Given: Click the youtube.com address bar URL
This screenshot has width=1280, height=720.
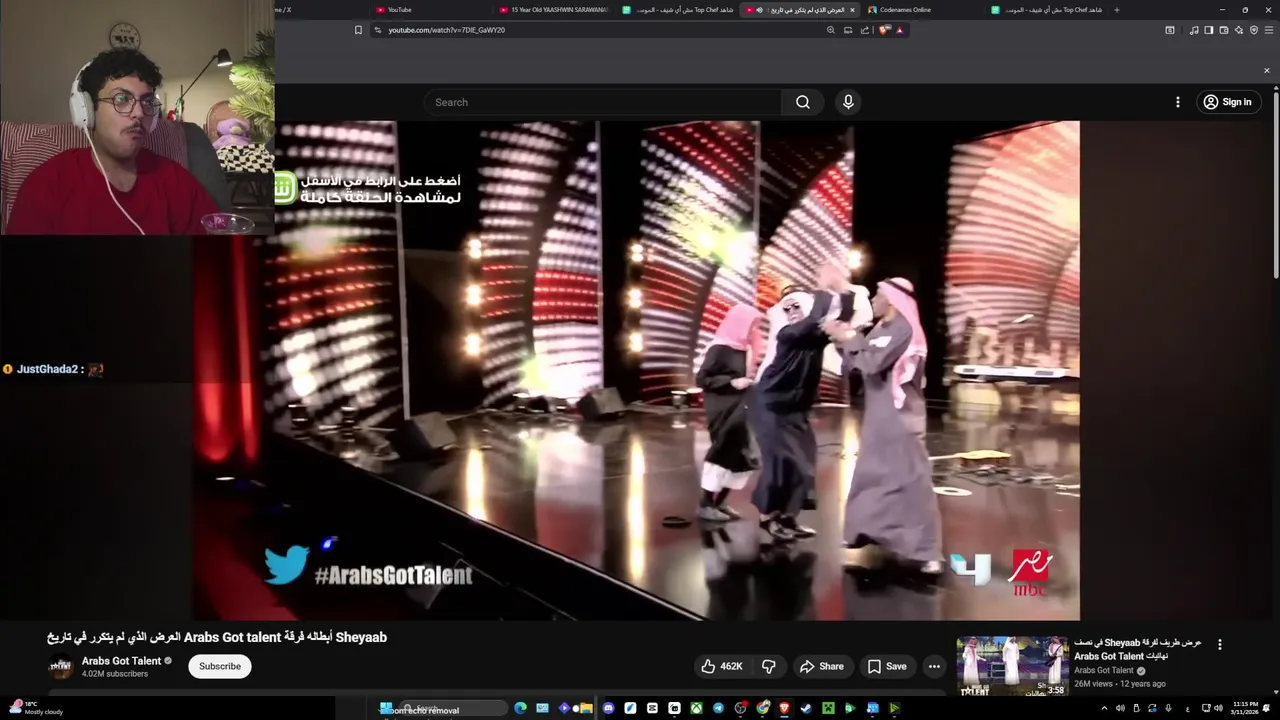Looking at the screenshot, I should tap(446, 30).
